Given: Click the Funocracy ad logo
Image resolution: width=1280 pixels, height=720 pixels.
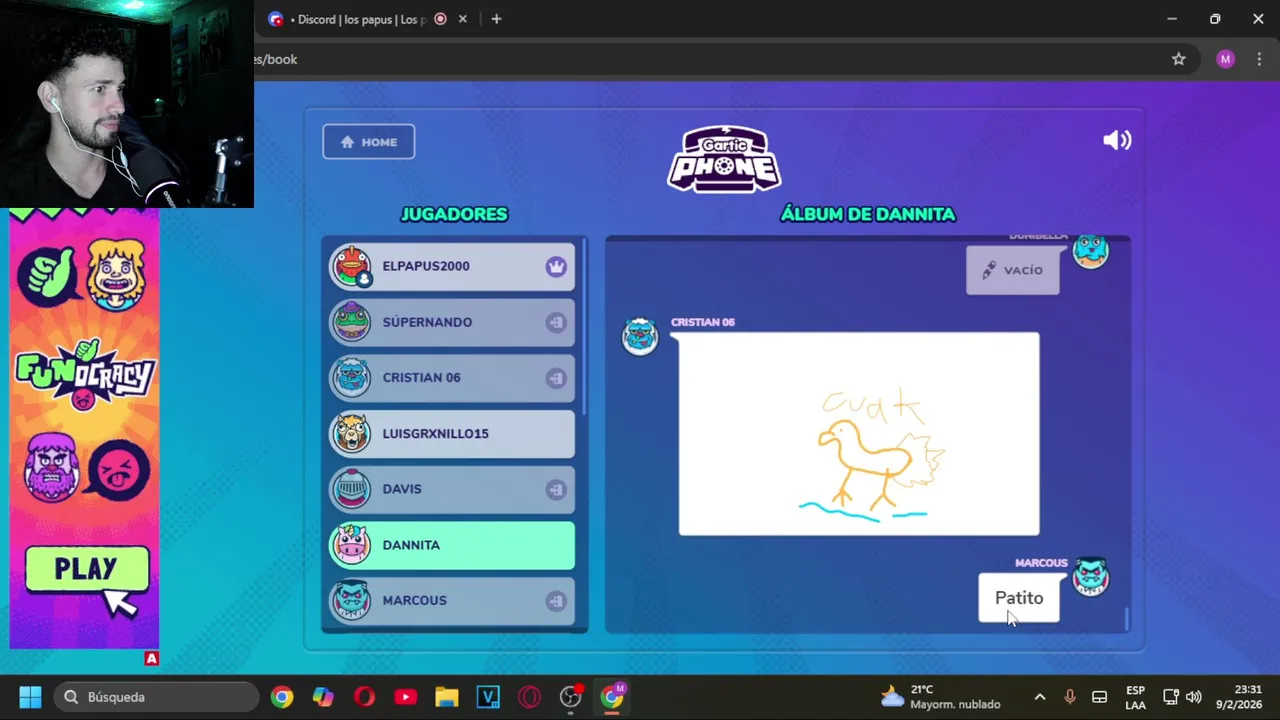Looking at the screenshot, I should click(x=85, y=374).
